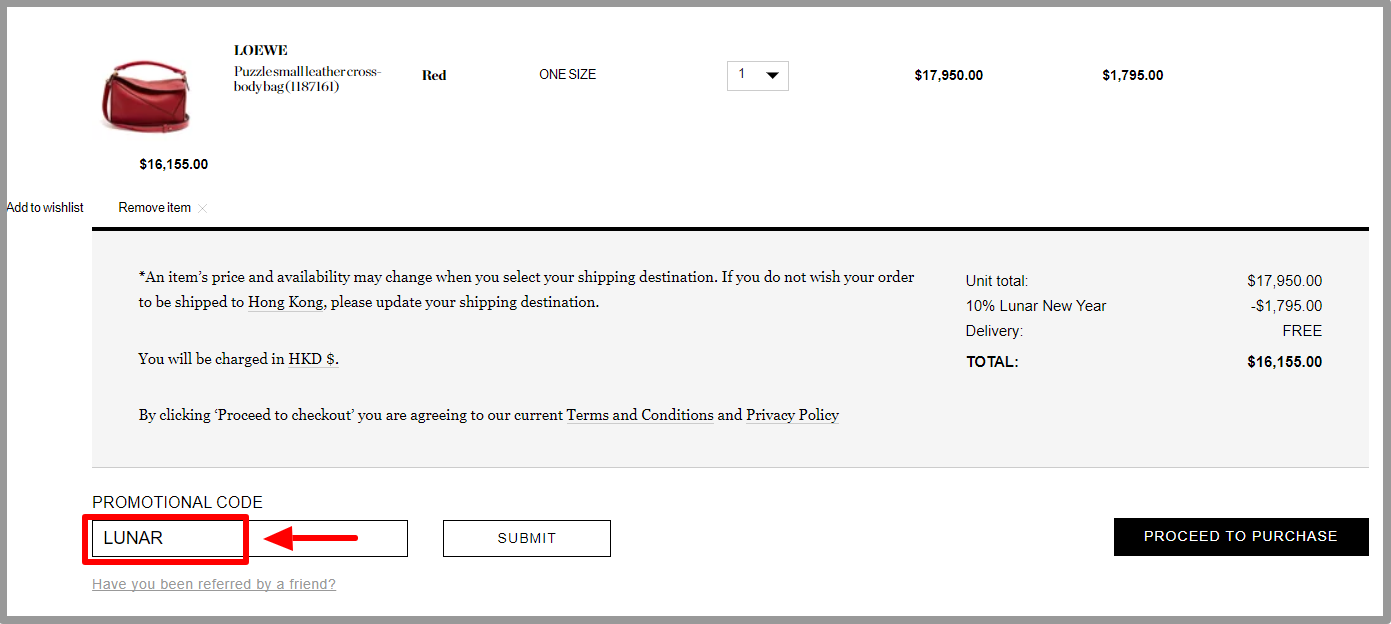The image size is (1391, 624).
Task: Click the red Loewe bag thumbnail
Action: [x=146, y=96]
